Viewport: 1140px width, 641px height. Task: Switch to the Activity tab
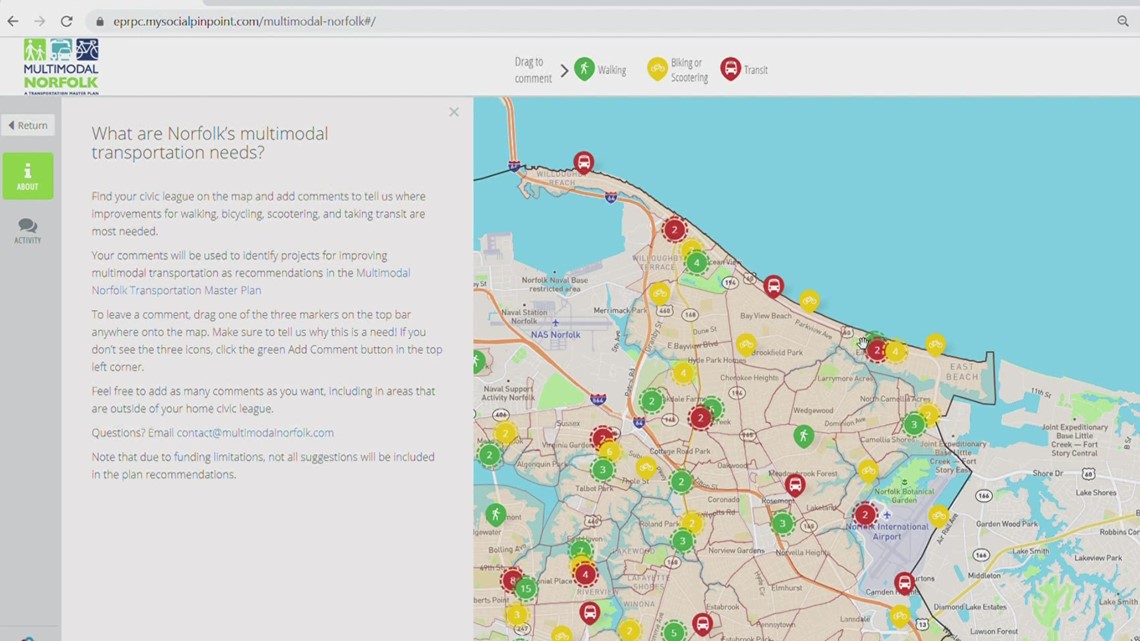pos(28,231)
